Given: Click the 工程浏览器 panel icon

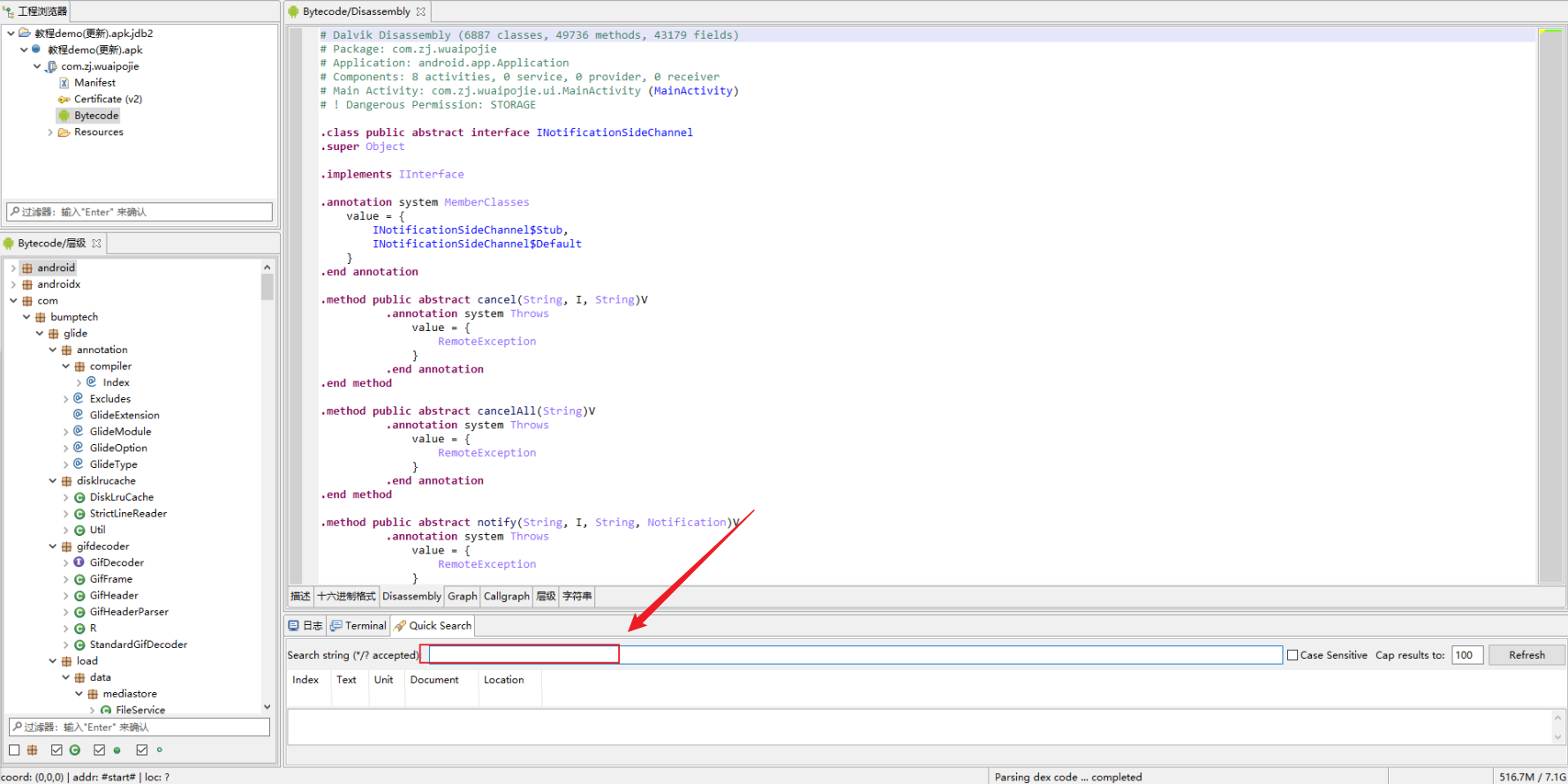Looking at the screenshot, I should click(x=9, y=11).
